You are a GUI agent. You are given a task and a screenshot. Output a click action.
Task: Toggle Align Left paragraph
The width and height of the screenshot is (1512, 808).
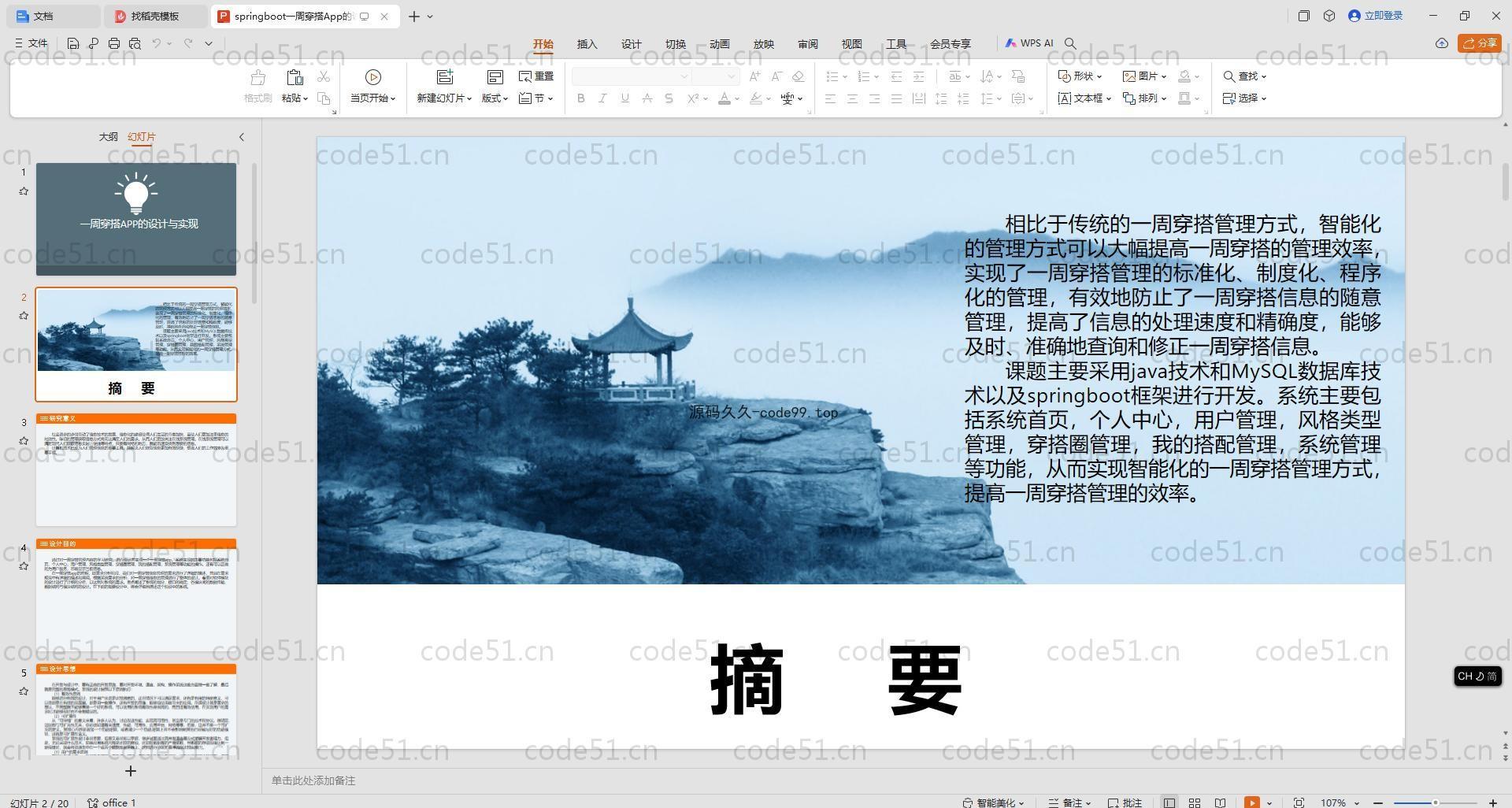(x=830, y=98)
